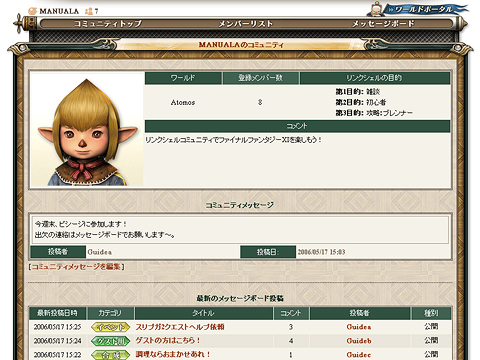480x360 pixels.
Task: Click the MANUALA linkshell icon
Action: 32,11
